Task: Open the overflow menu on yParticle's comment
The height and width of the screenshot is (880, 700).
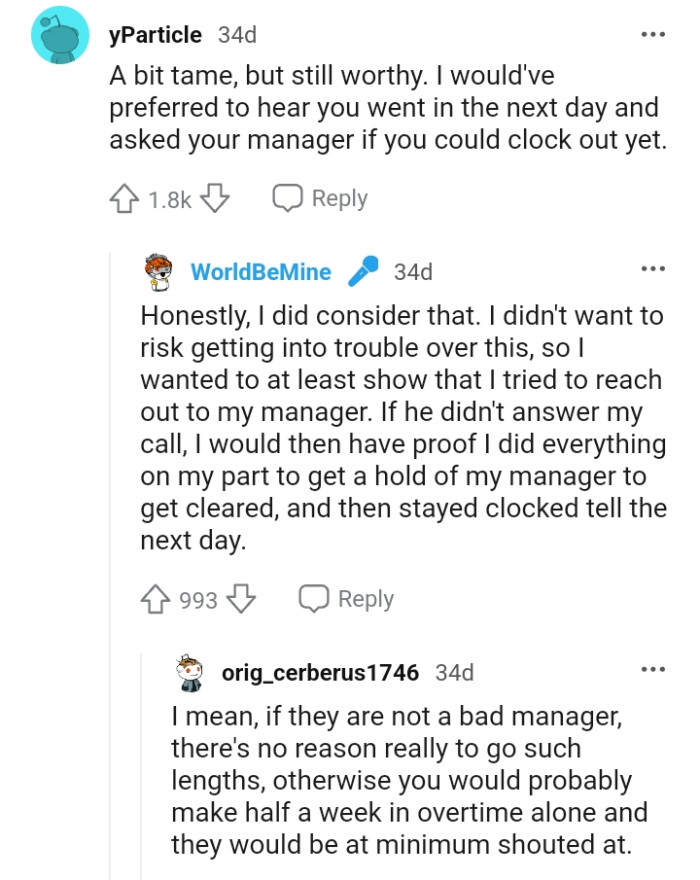Action: tap(653, 34)
